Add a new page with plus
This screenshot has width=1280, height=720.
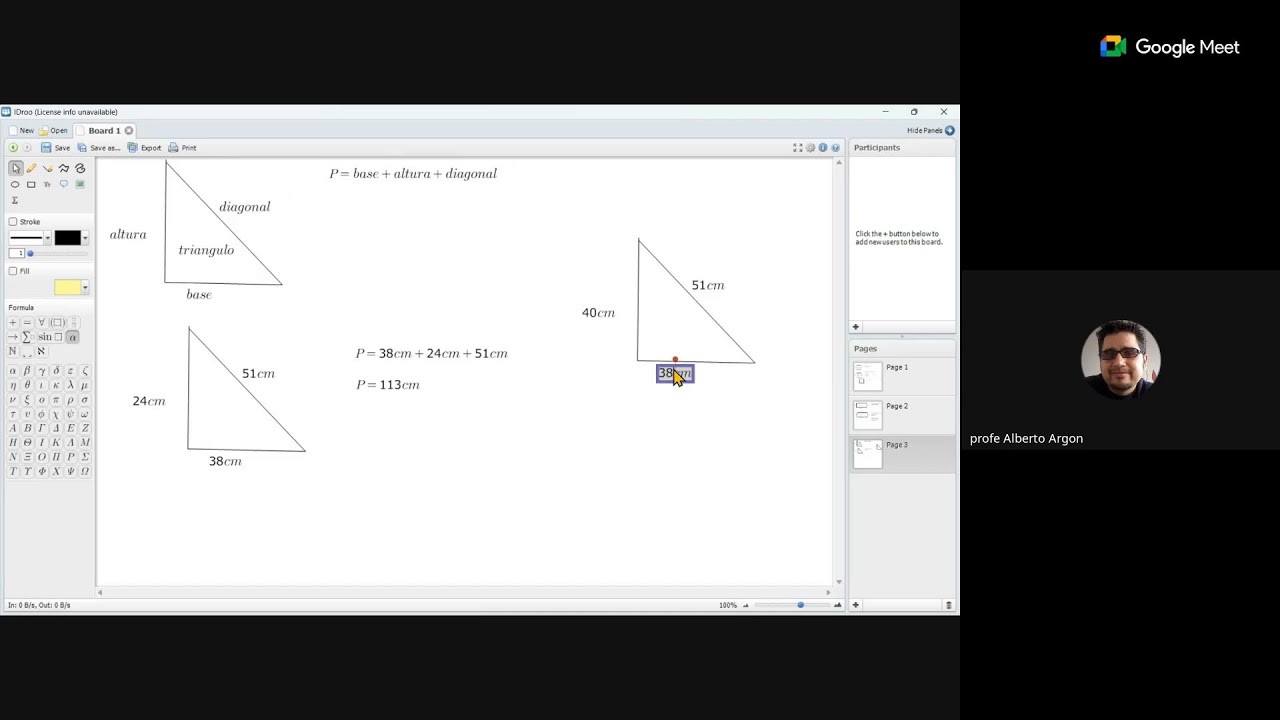click(855, 605)
